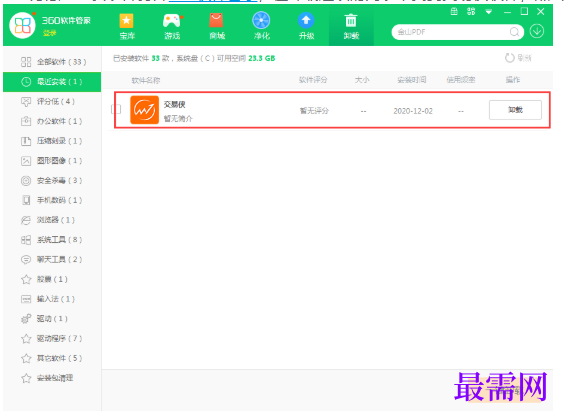Image resolution: width=566 pixels, height=418 pixels.
Task: Click the 暂无简介 description text
Action: coord(178,118)
